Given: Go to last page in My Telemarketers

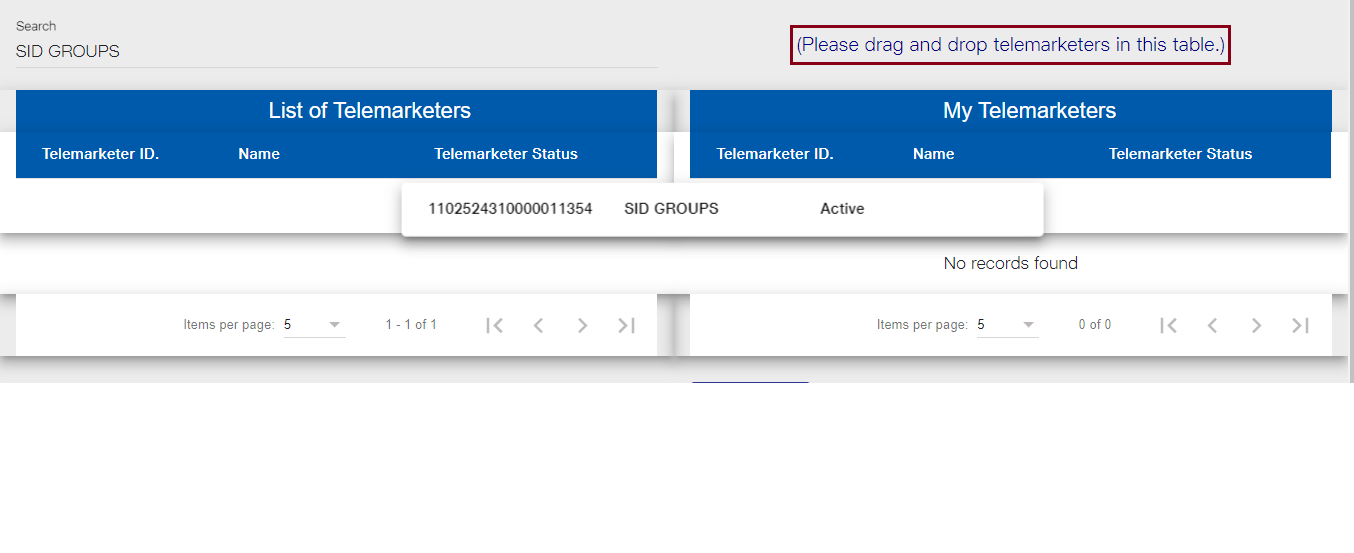Looking at the screenshot, I should tap(1300, 325).
